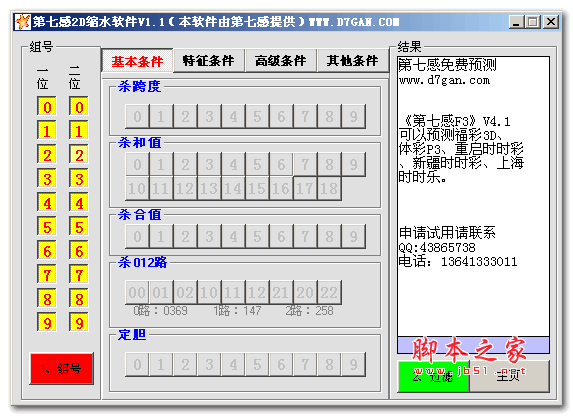Image resolution: width=573 pixels, height=417 pixels.
Task: Select 9 in 杀跨度 group
Action: tap(353, 117)
